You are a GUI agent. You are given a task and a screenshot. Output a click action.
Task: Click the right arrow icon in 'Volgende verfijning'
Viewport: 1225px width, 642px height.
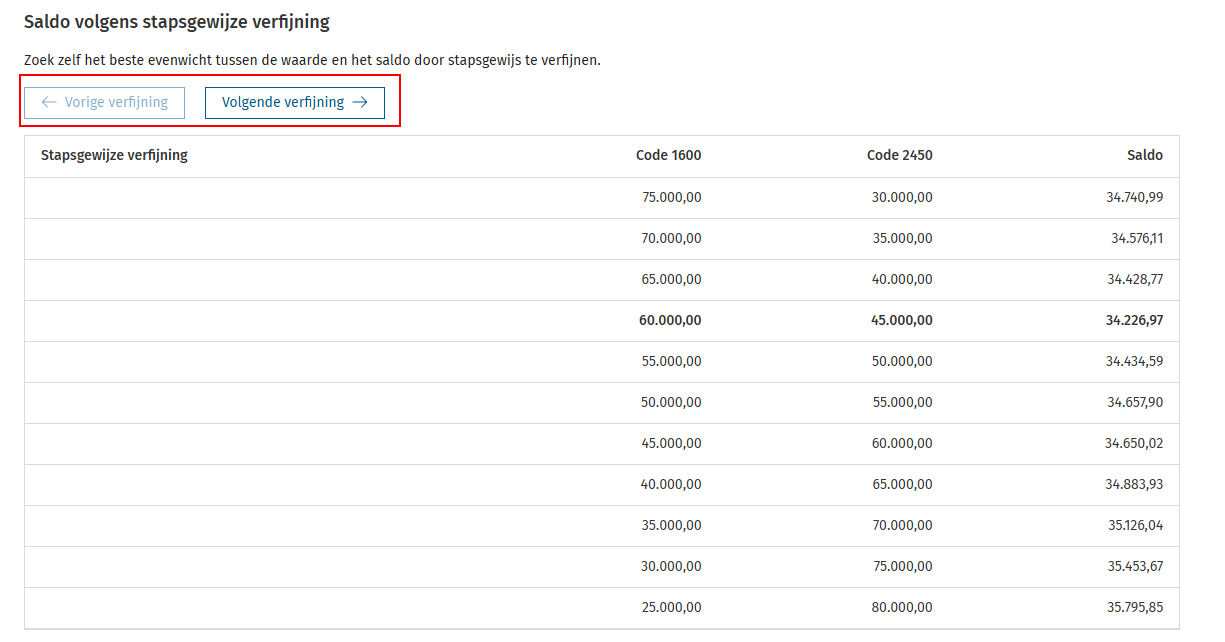[360, 102]
